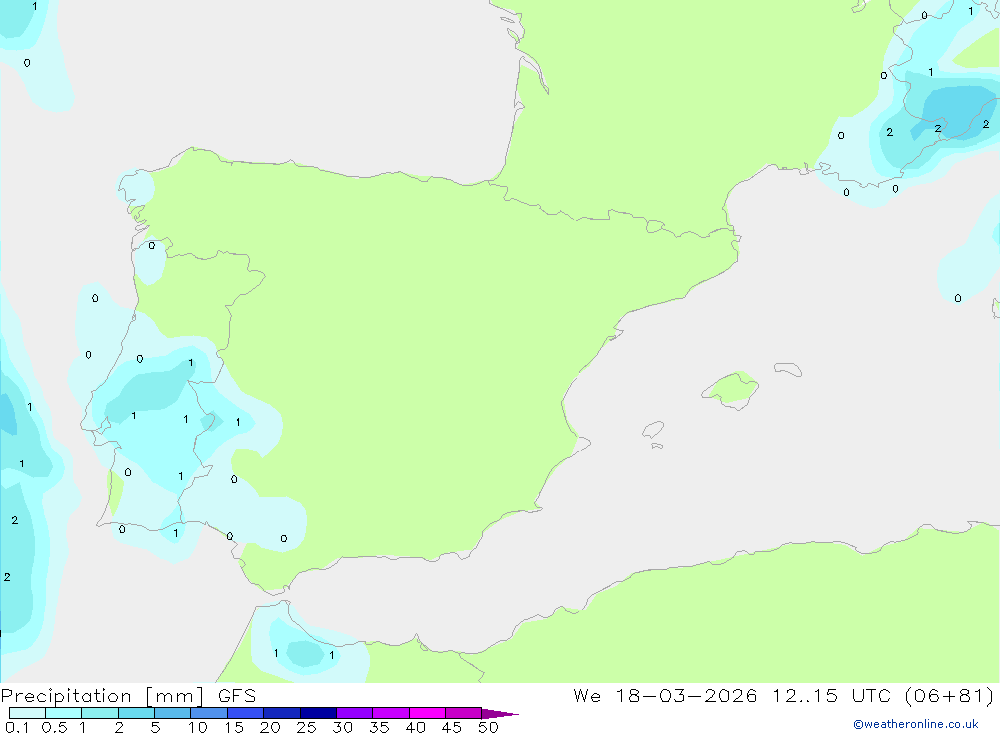The height and width of the screenshot is (733, 1000).
Task: Click the legend label "25"
Action: pos(306,727)
